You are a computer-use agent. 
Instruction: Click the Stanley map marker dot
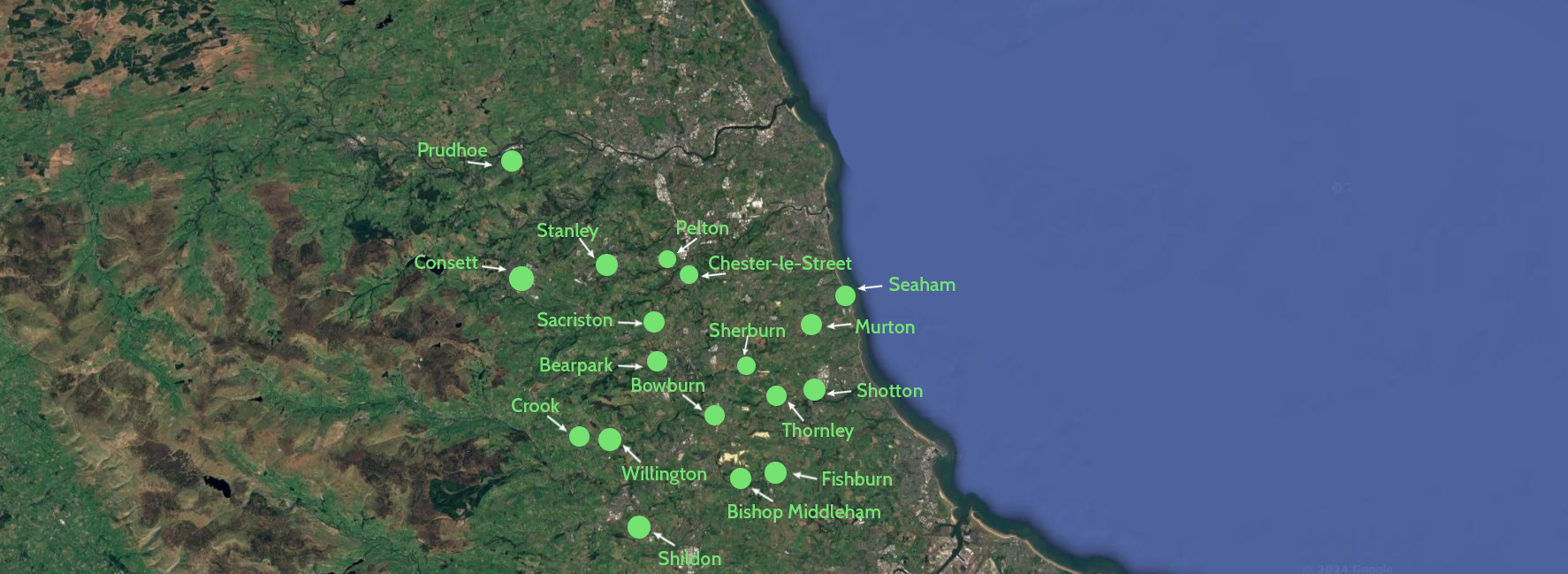[606, 264]
